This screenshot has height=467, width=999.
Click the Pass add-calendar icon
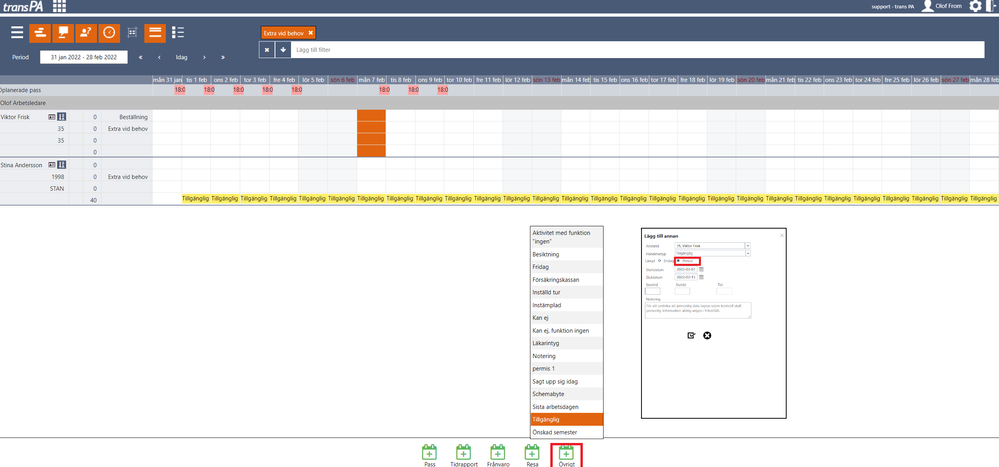click(x=429, y=452)
